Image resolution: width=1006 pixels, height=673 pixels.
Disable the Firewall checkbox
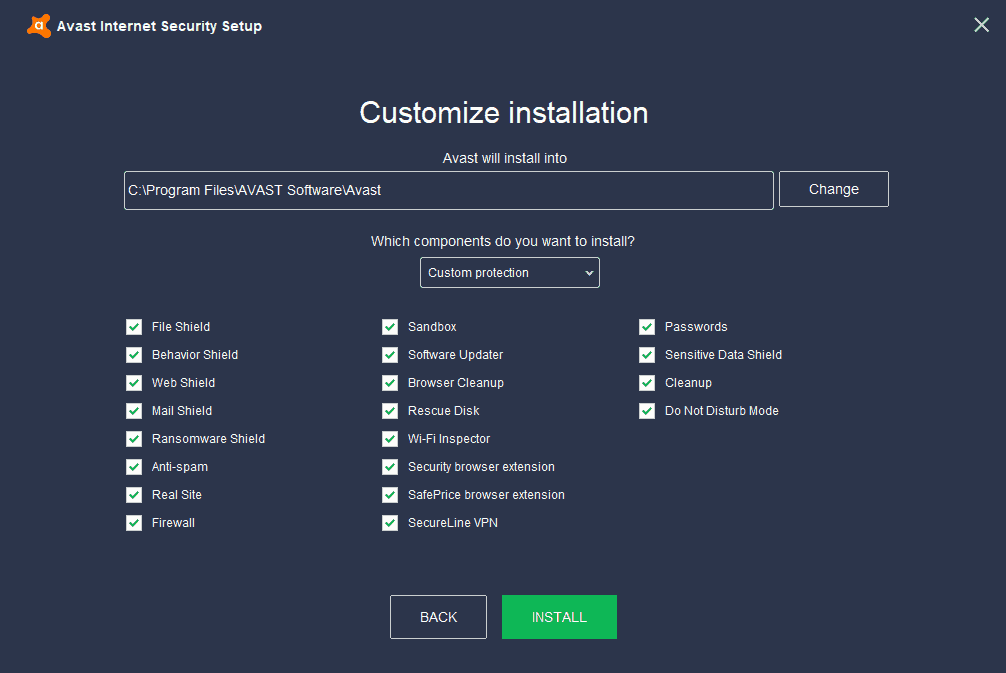(x=134, y=522)
